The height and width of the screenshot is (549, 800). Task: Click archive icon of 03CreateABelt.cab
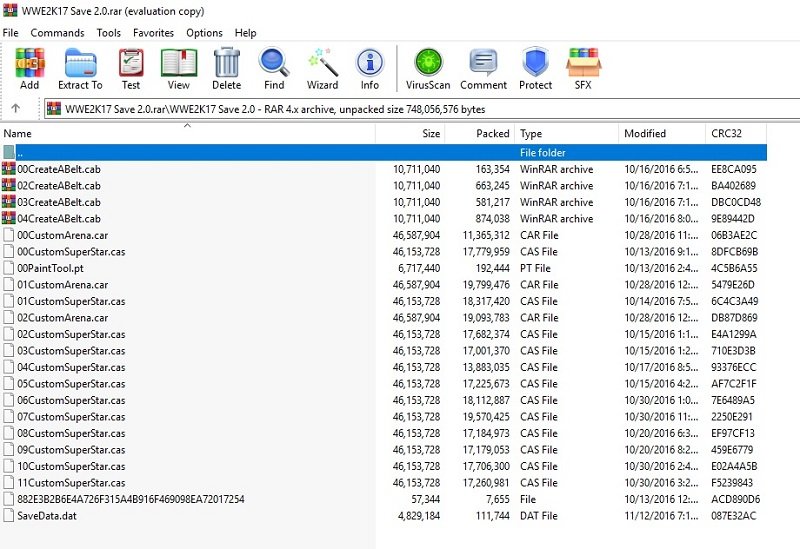tap(9, 202)
